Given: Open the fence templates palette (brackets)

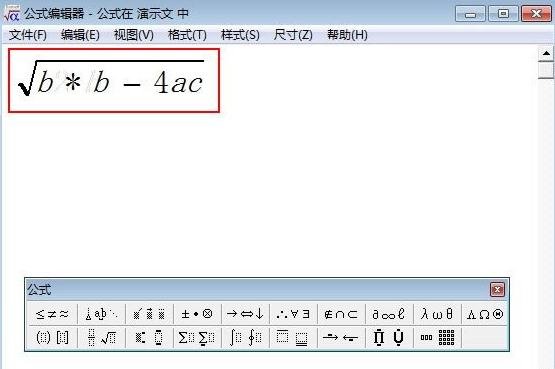Looking at the screenshot, I should pyautogui.click(x=52, y=337).
